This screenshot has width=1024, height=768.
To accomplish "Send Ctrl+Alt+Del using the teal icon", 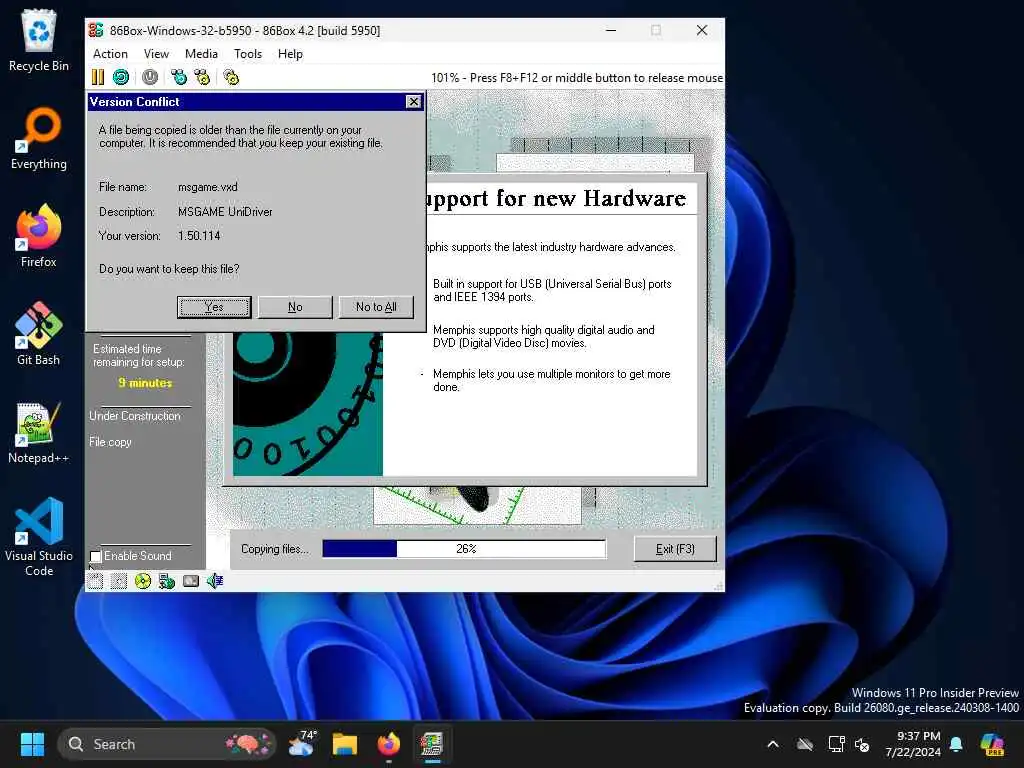I will (x=178, y=77).
